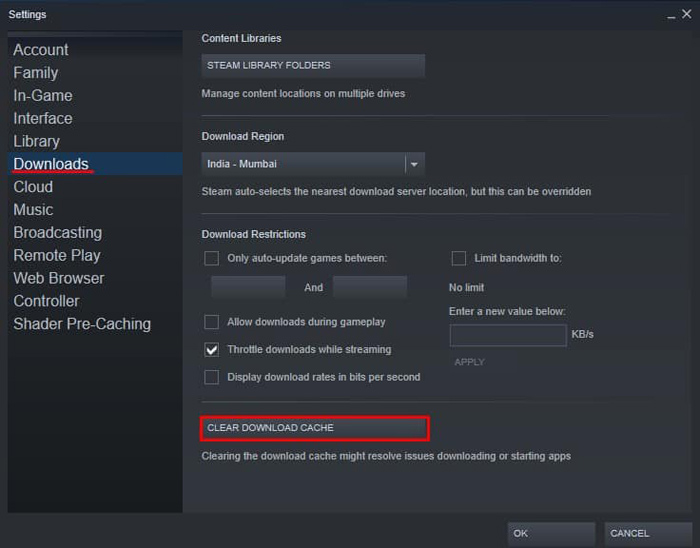Click the Apply bandwidth button
Viewport: 700px width, 548px height.
pos(469,362)
